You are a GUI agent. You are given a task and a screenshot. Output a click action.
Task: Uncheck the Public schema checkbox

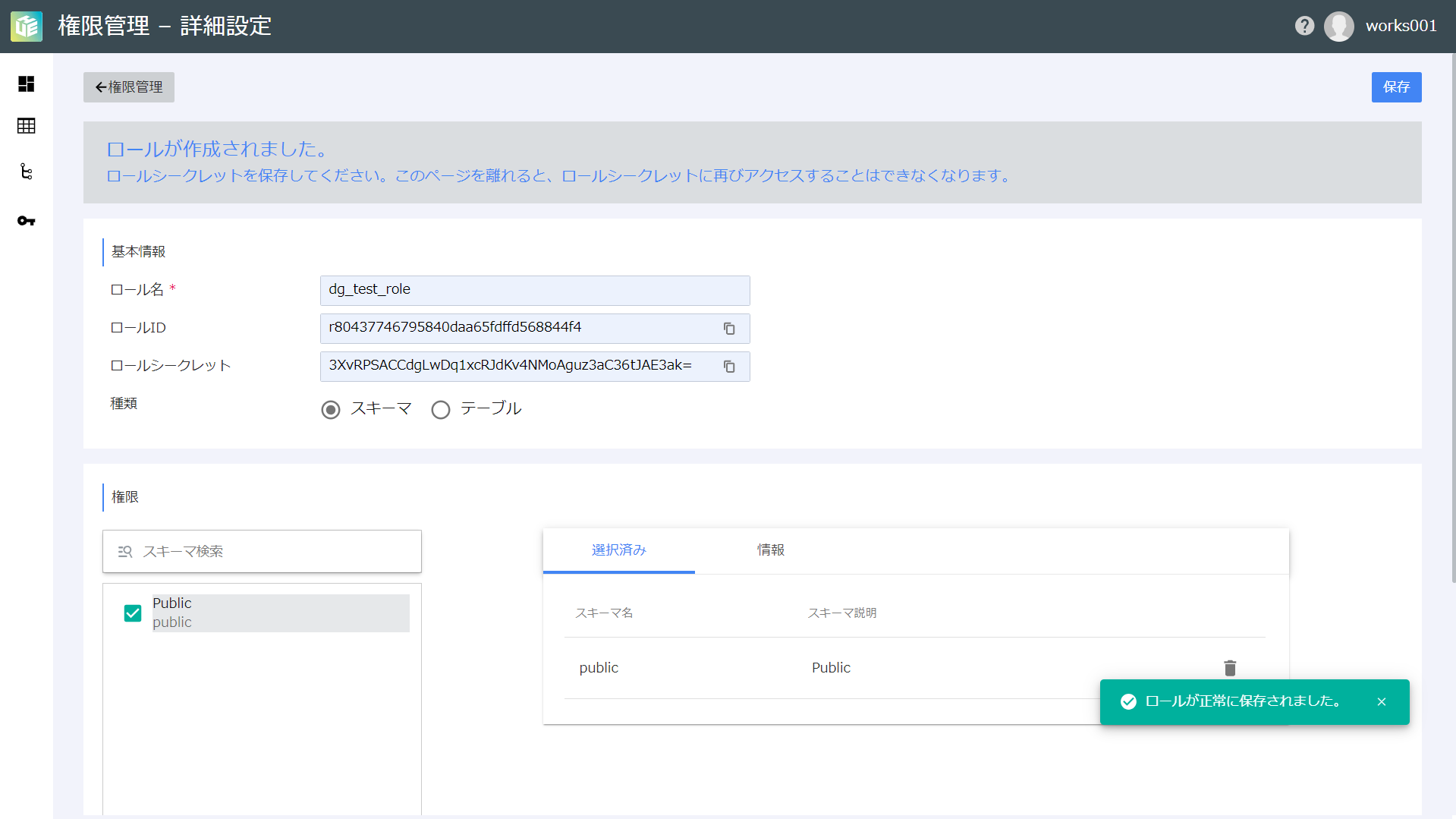point(133,613)
